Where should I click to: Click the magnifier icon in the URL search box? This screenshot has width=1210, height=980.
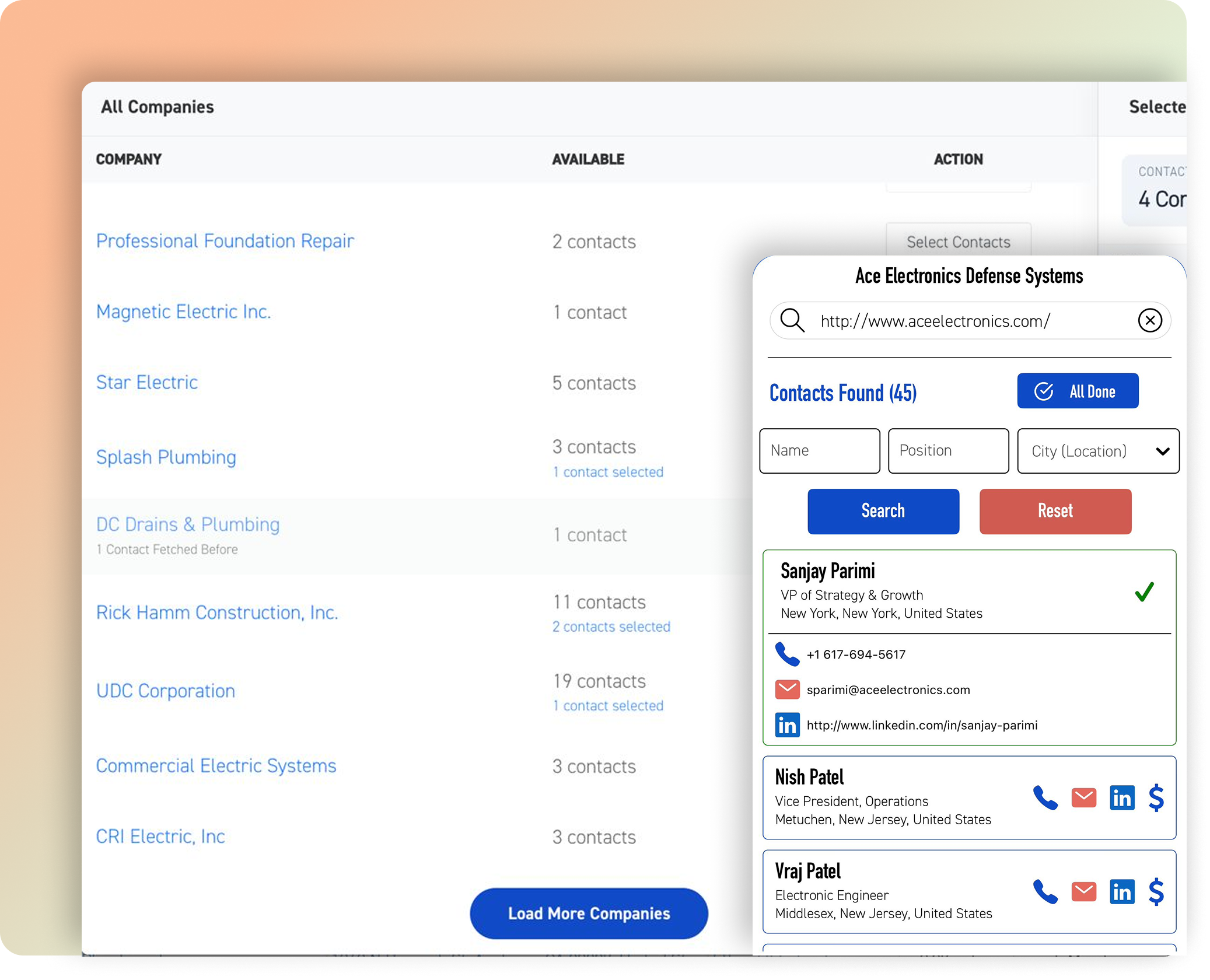coord(792,320)
